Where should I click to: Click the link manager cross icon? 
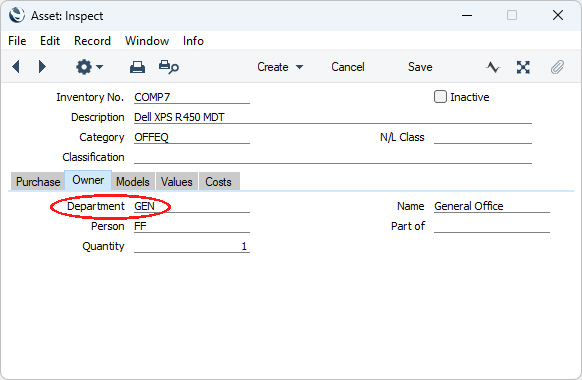[x=523, y=67]
